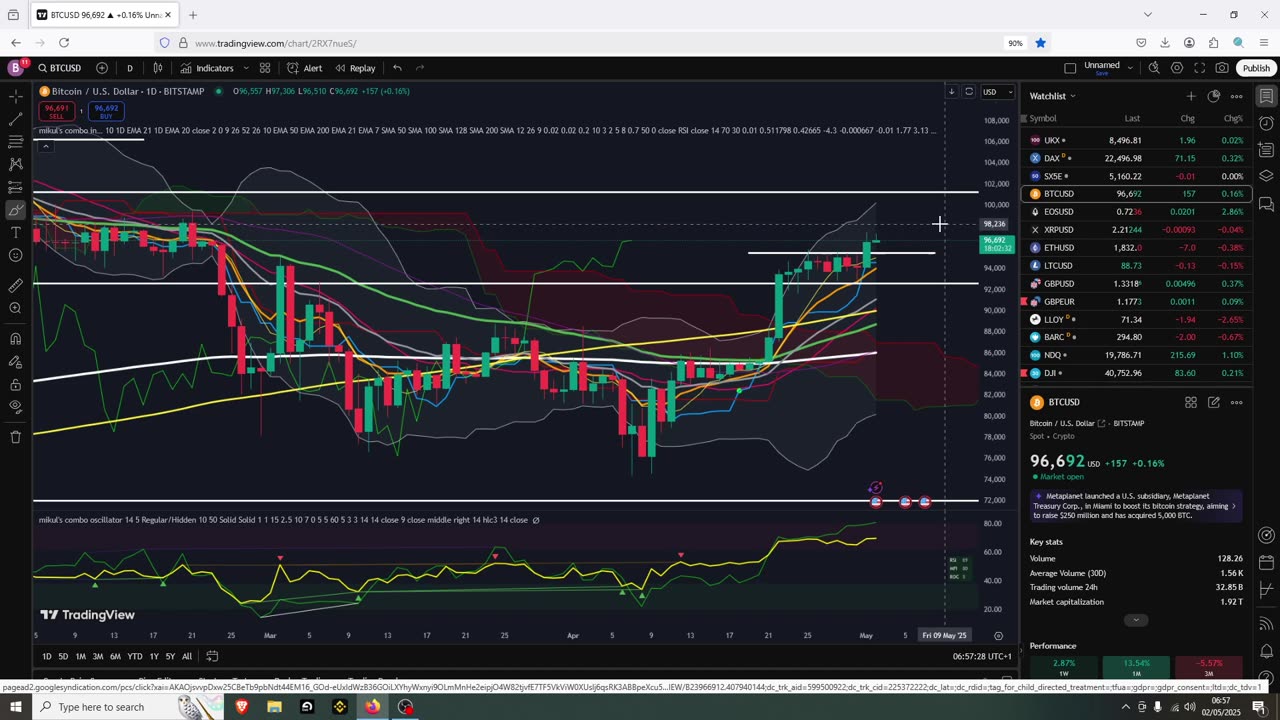
Task: Expand the Watchlist name dropdown
Action: (x=1052, y=96)
